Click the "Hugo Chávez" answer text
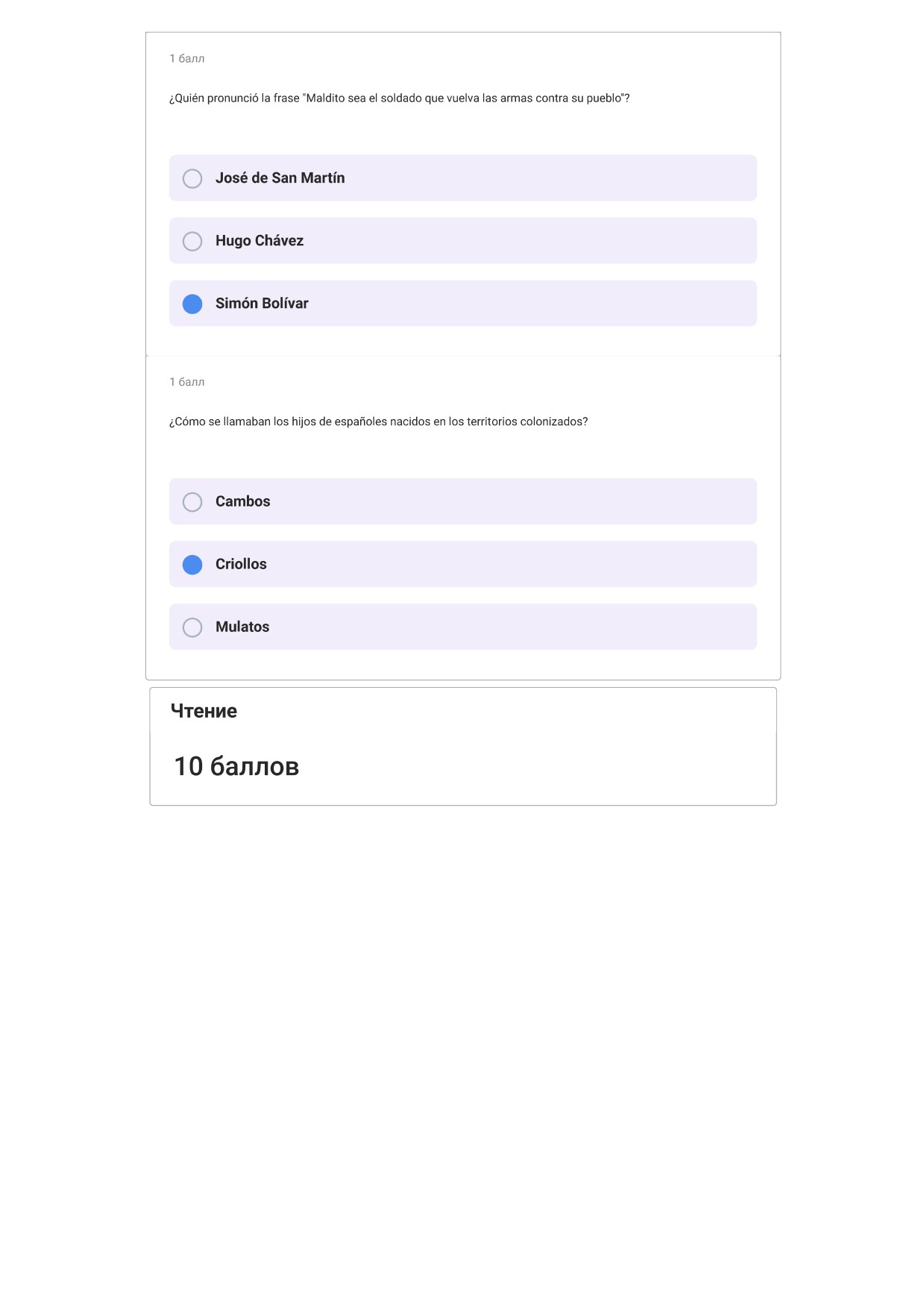Image resolution: width=924 pixels, height=1307 pixels. pos(260,240)
